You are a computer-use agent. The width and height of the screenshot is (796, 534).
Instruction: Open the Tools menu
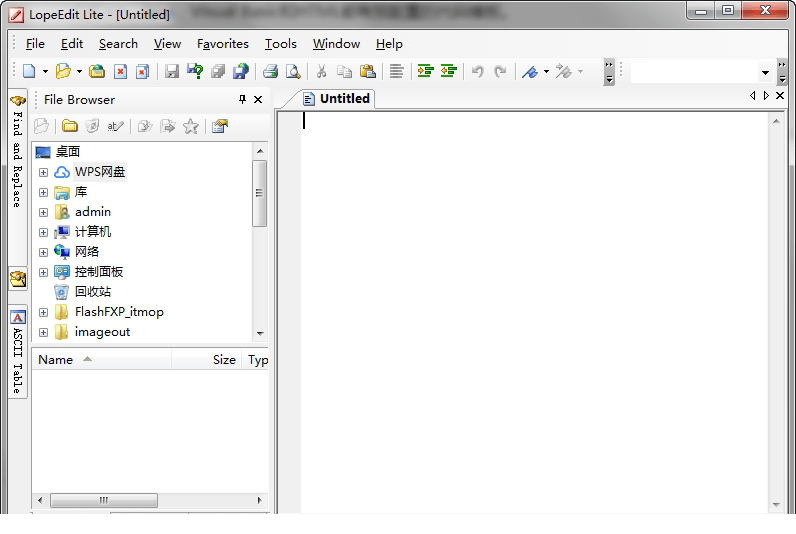pyautogui.click(x=280, y=44)
